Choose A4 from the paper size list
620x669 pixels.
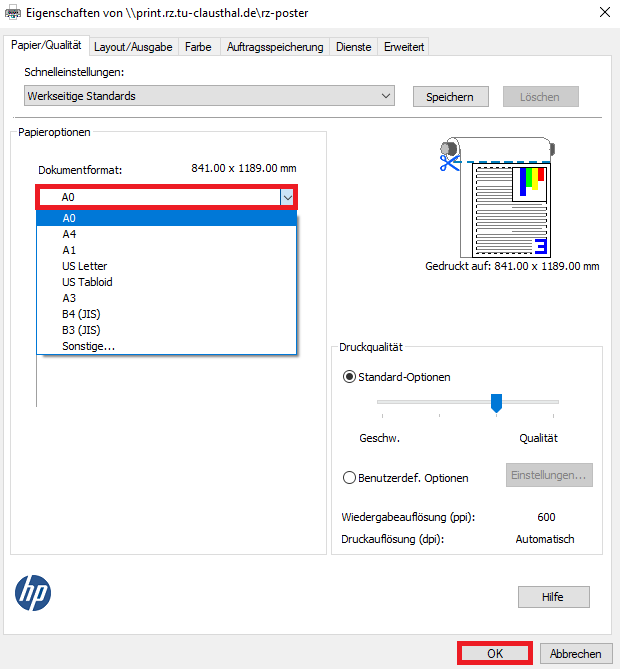(x=70, y=234)
